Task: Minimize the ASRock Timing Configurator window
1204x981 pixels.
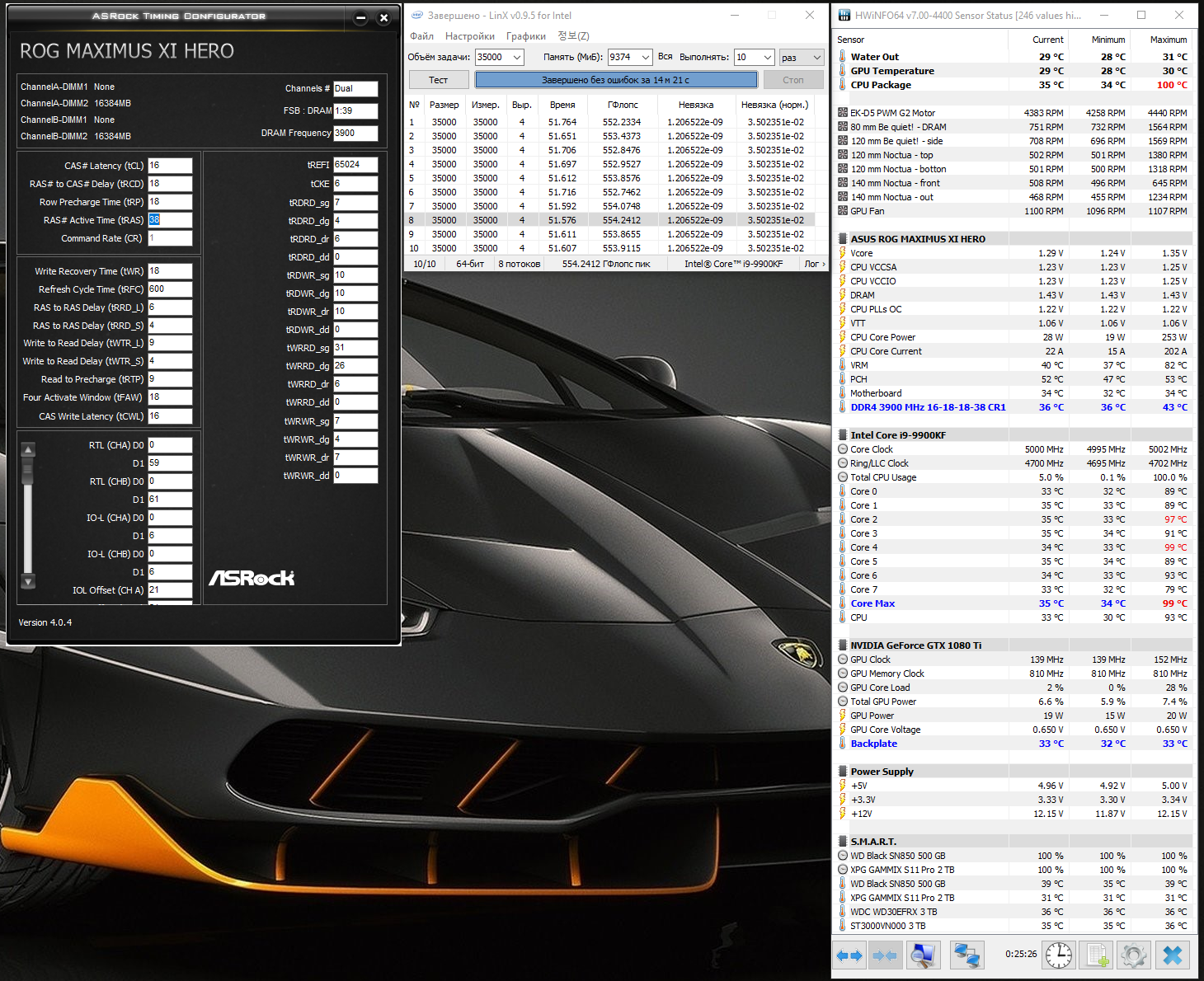Action: [360, 18]
